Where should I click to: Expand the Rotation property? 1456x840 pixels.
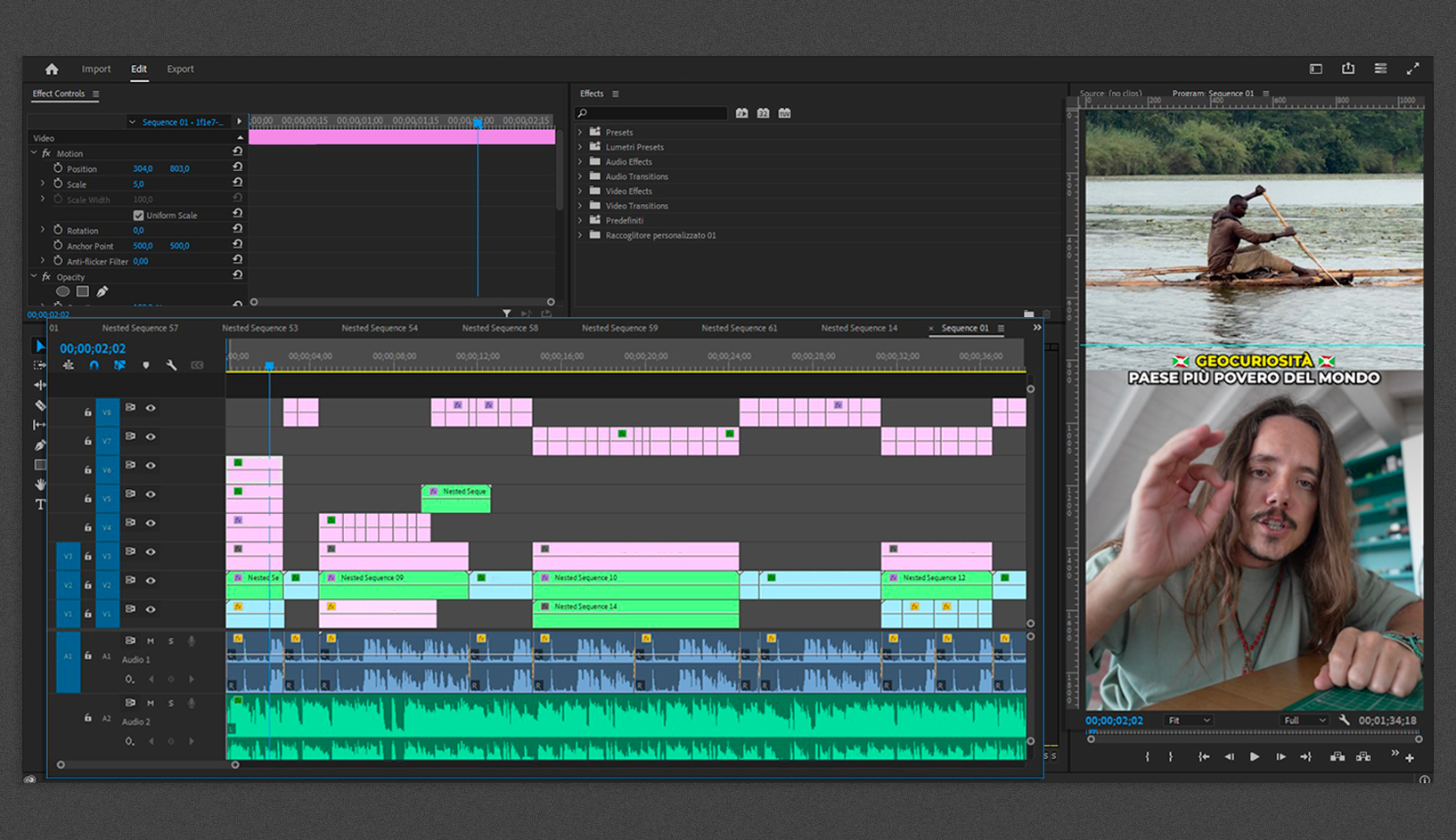pyautogui.click(x=43, y=230)
